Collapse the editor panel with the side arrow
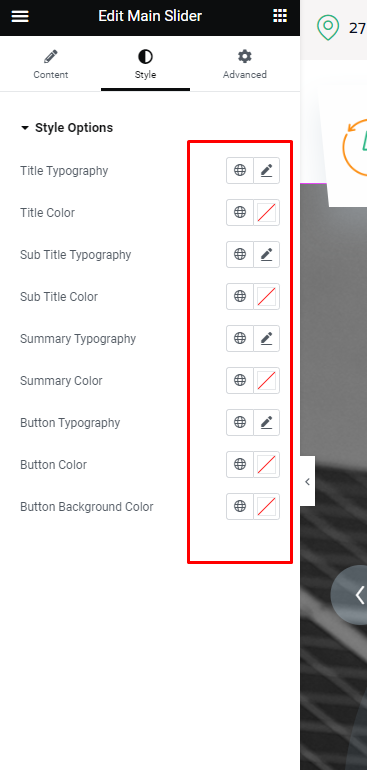The image size is (367, 770). pyautogui.click(x=307, y=481)
